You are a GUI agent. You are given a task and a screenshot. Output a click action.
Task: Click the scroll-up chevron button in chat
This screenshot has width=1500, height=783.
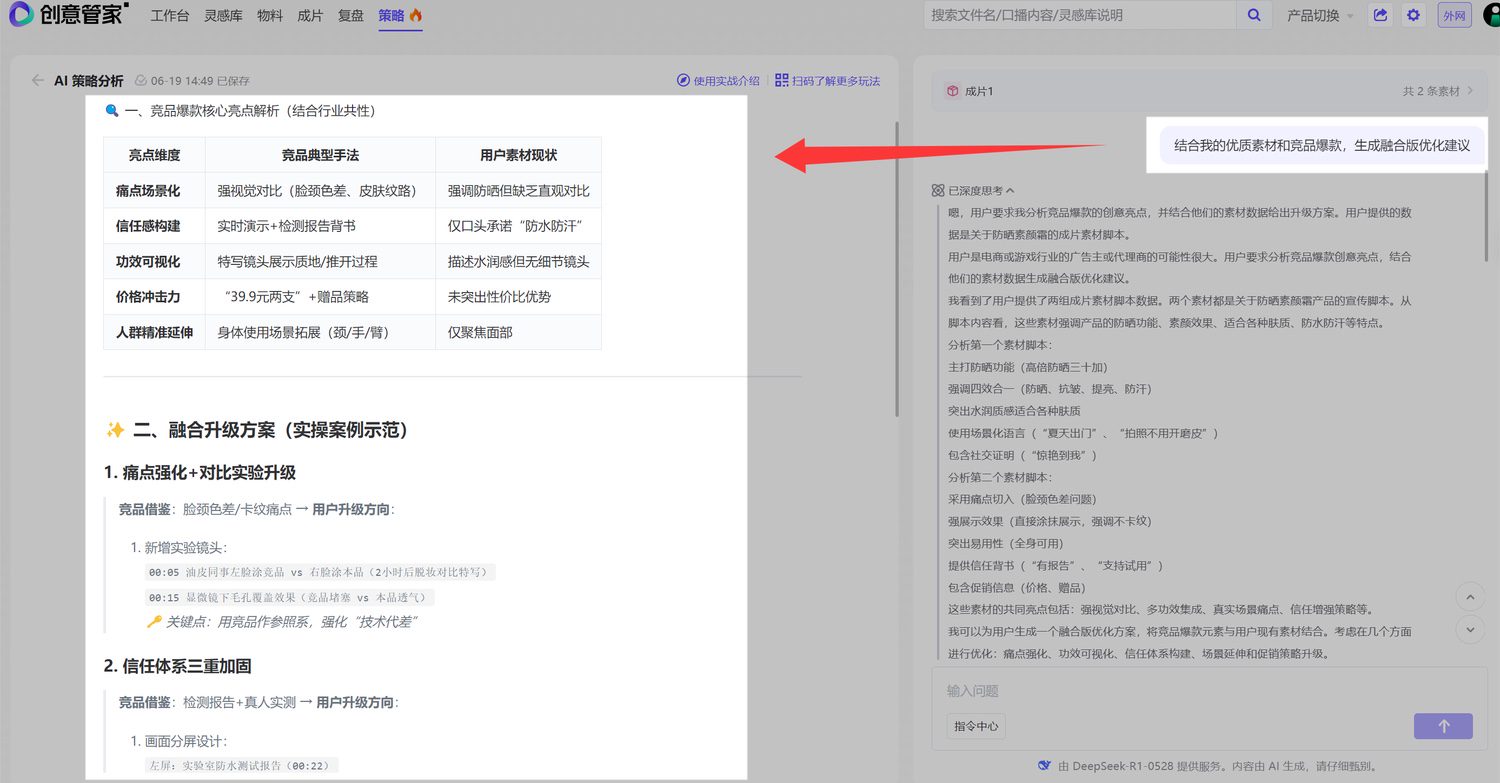tap(1470, 598)
